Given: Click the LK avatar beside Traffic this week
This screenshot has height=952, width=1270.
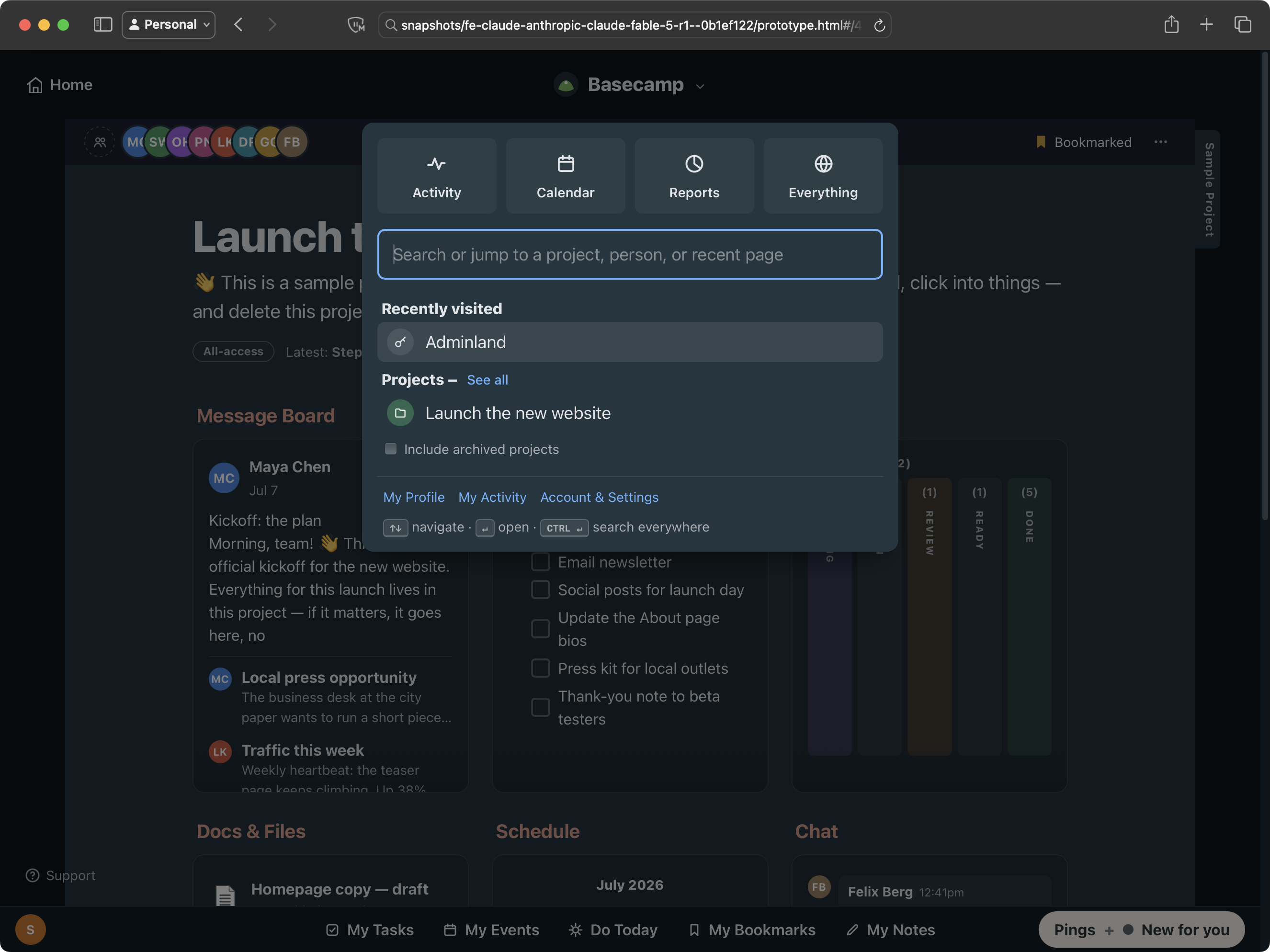Looking at the screenshot, I should (x=220, y=752).
